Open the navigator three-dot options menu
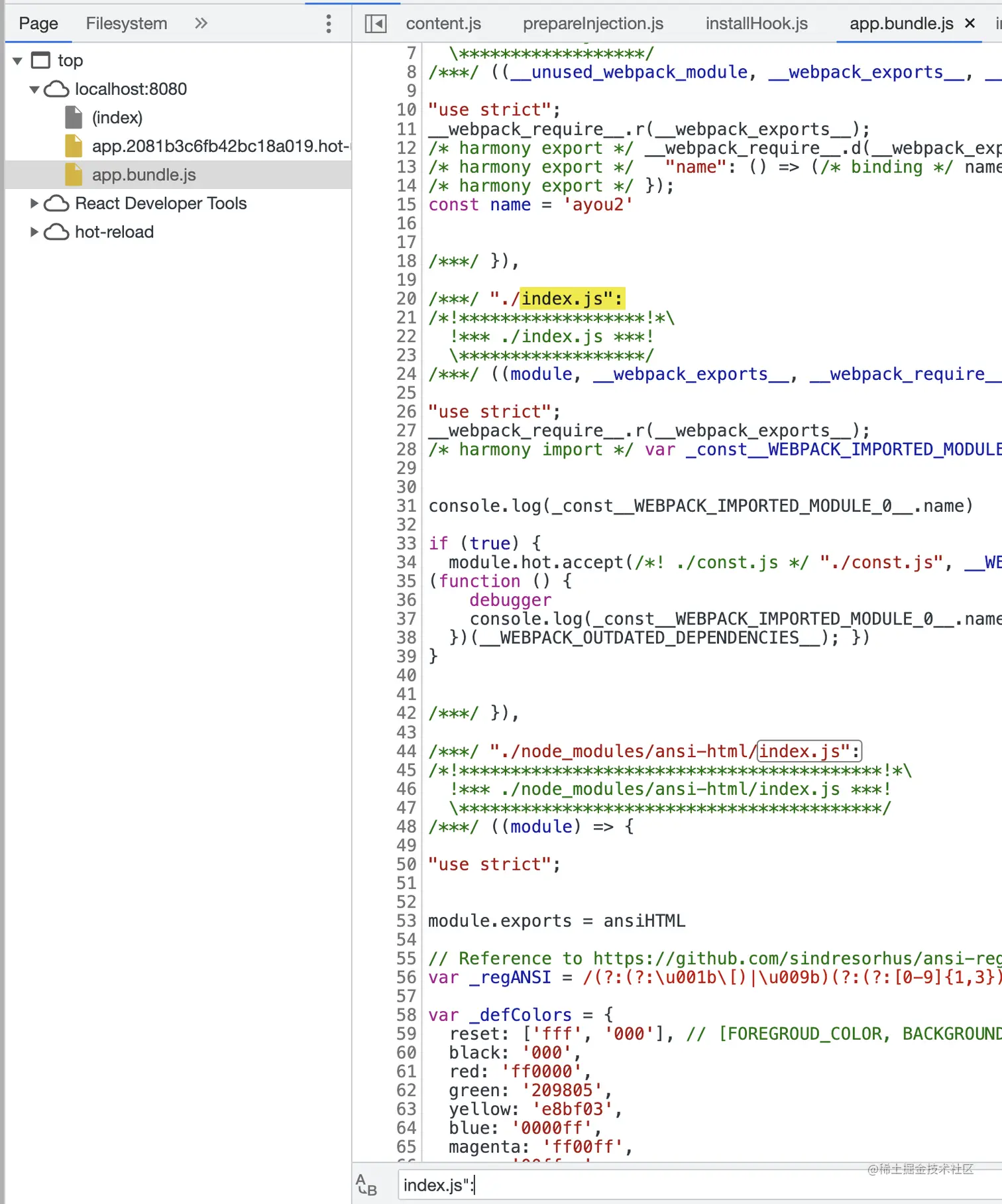Image resolution: width=1002 pixels, height=1204 pixels. coord(328,24)
